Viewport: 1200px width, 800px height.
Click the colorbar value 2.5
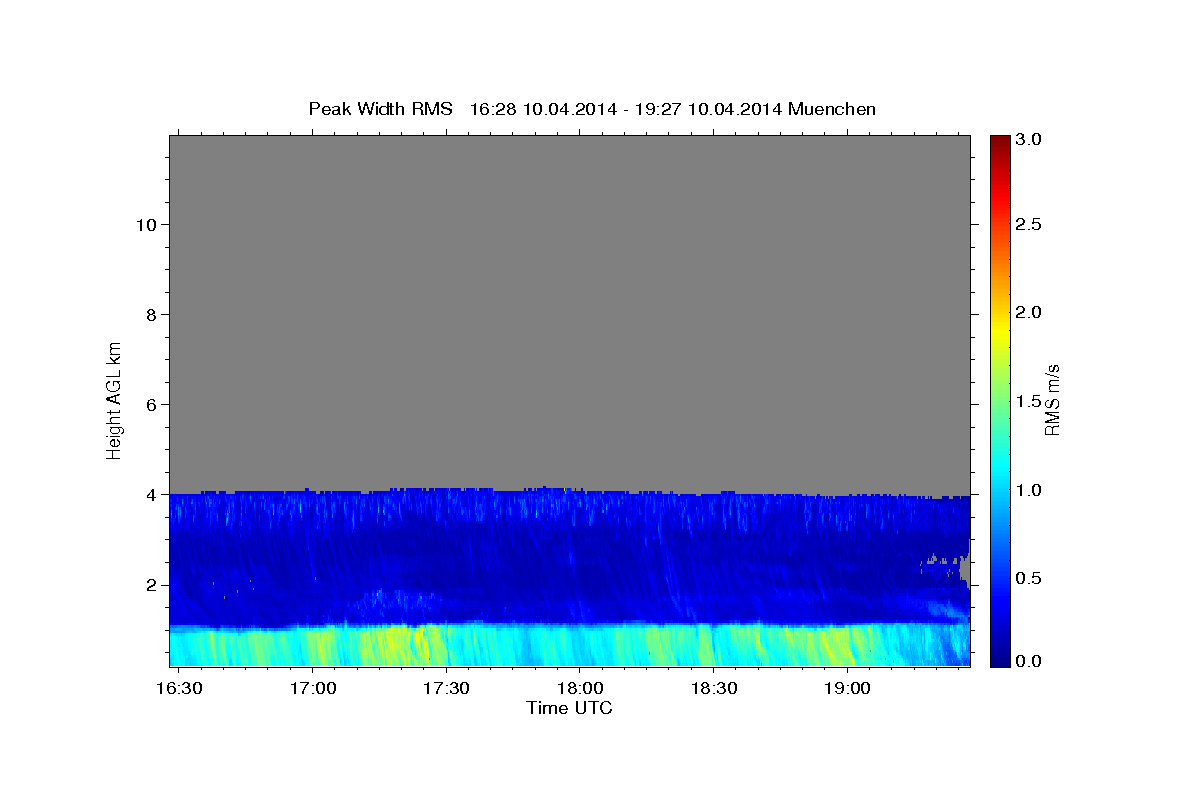[1027, 224]
